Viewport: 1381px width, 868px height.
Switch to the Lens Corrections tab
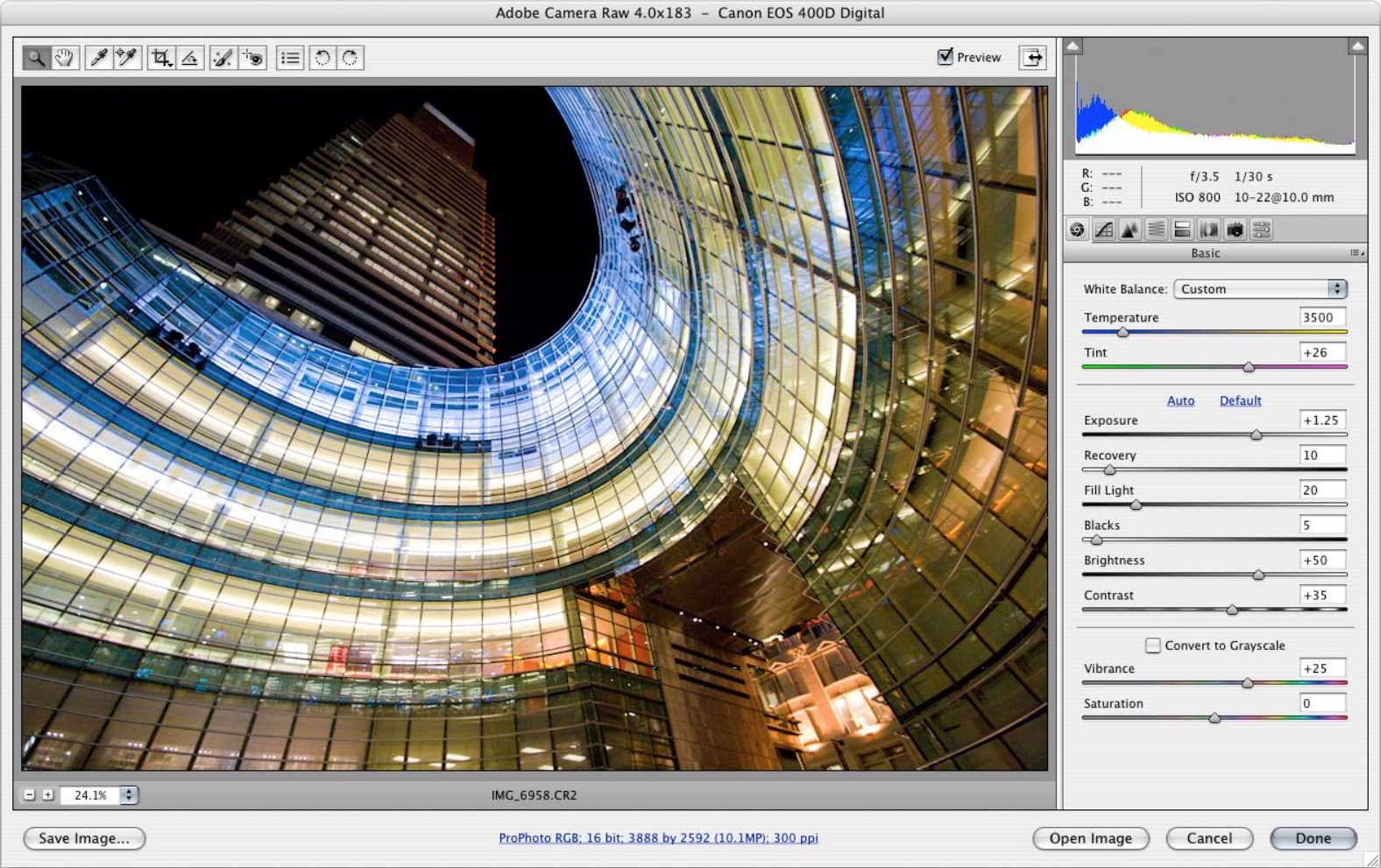[x=1208, y=229]
